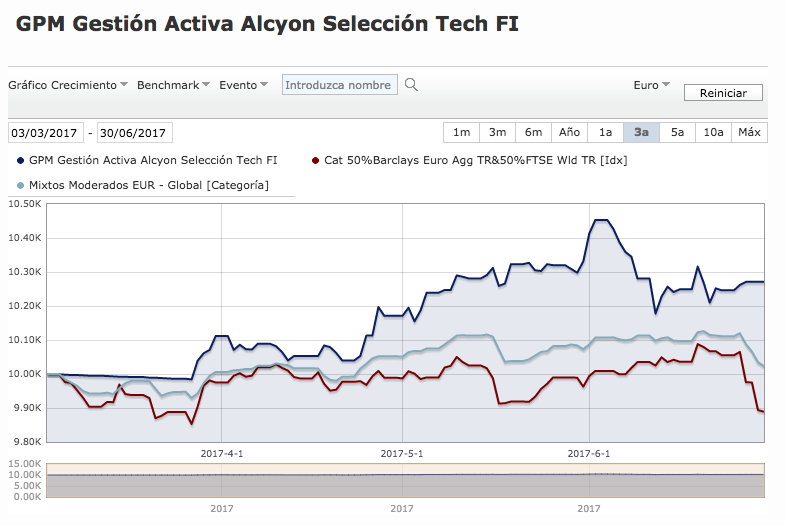The width and height of the screenshot is (785, 526).
Task: Click the Reiniciar button
Action: coord(723,93)
